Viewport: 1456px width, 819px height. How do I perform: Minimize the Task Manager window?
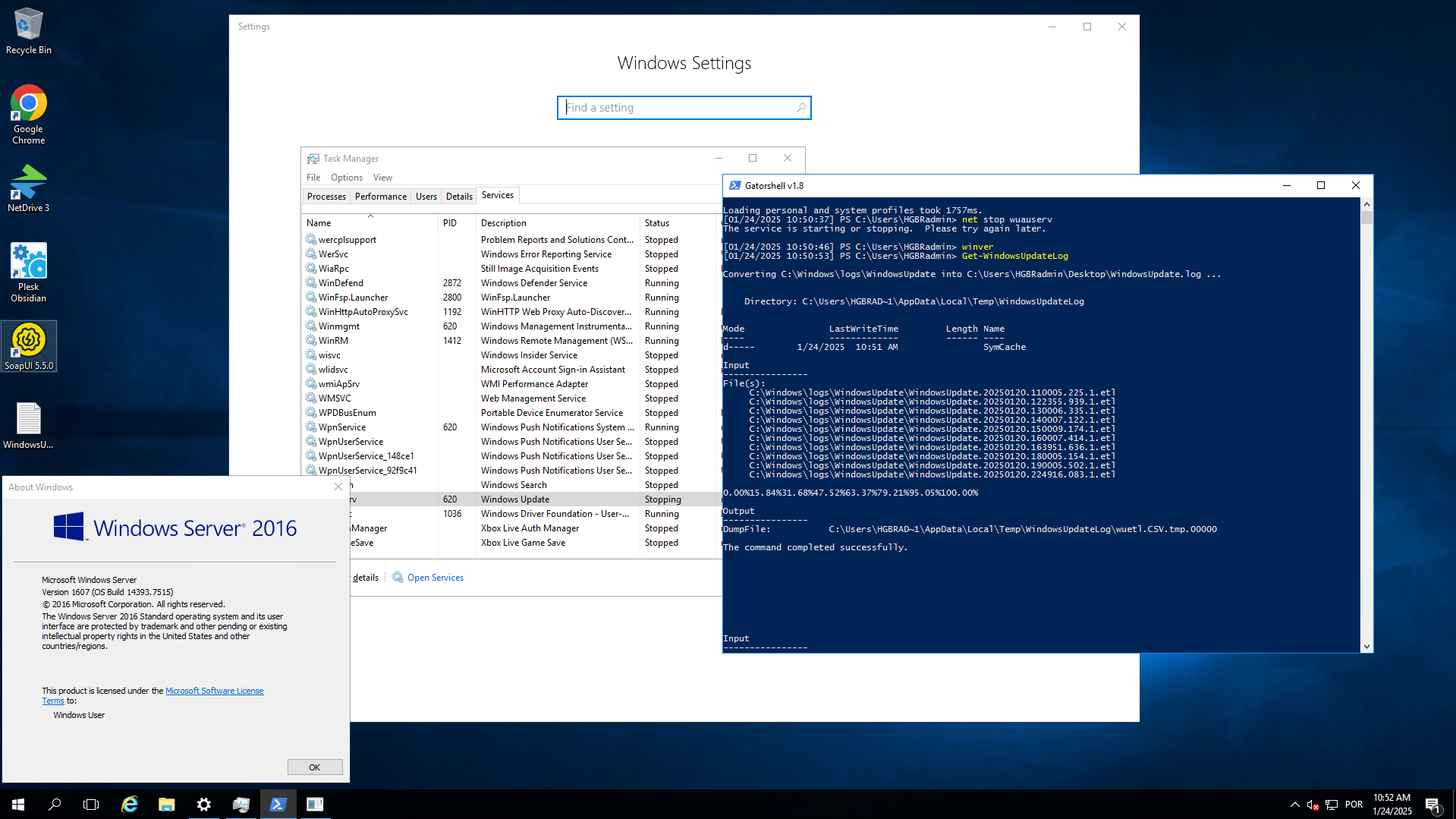coord(718,159)
